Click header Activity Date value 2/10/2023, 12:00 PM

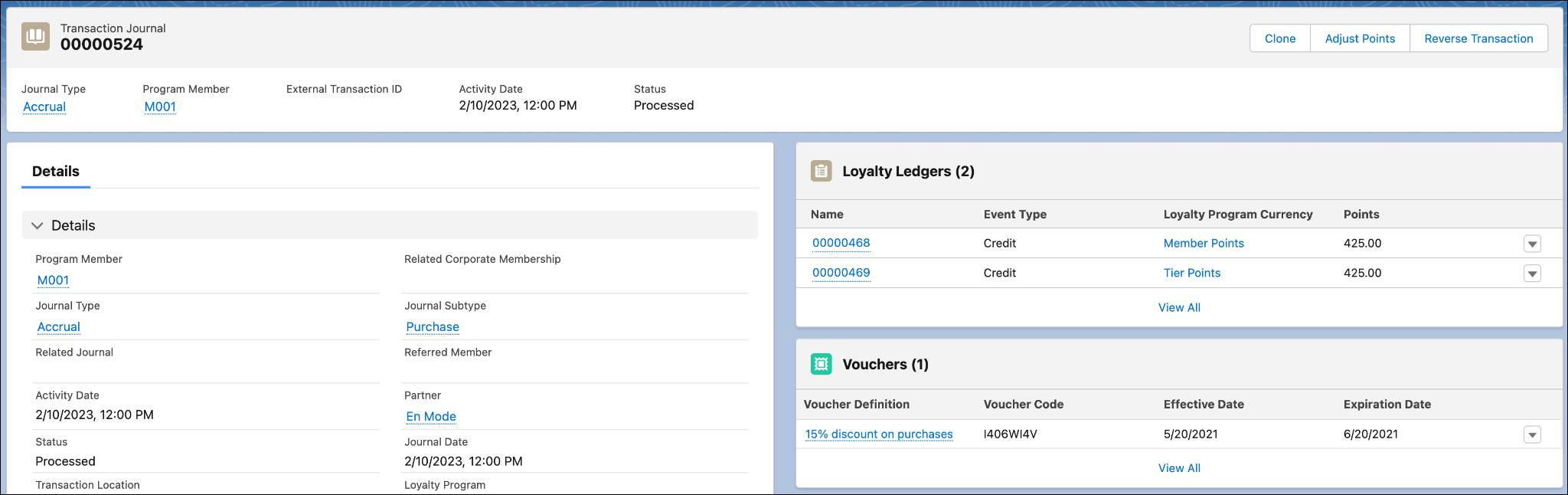pos(518,105)
